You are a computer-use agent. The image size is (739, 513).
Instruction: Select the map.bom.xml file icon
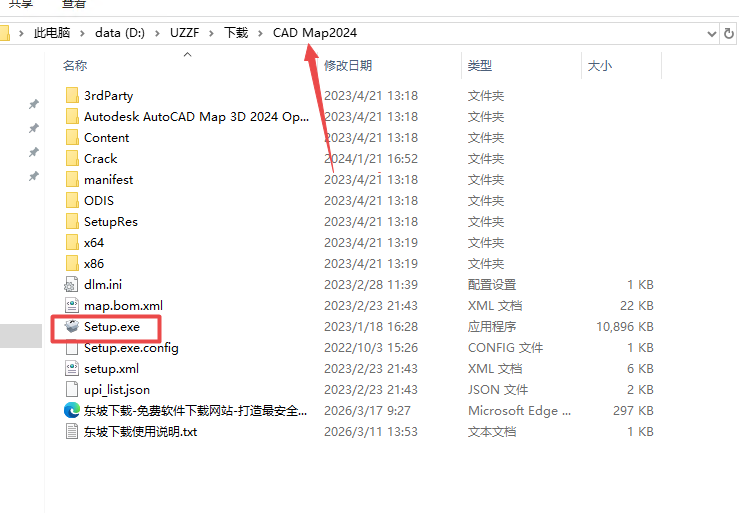71,306
